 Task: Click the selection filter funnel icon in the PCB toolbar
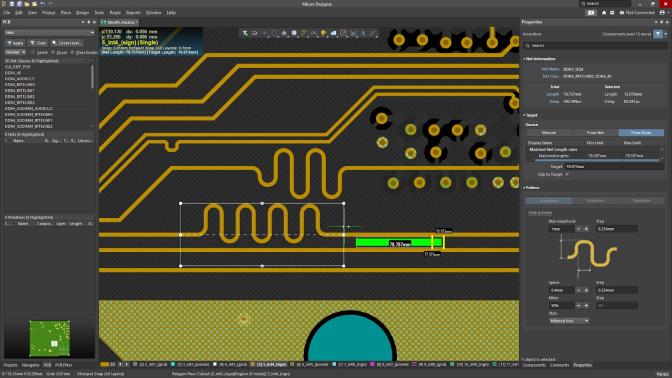245,33
